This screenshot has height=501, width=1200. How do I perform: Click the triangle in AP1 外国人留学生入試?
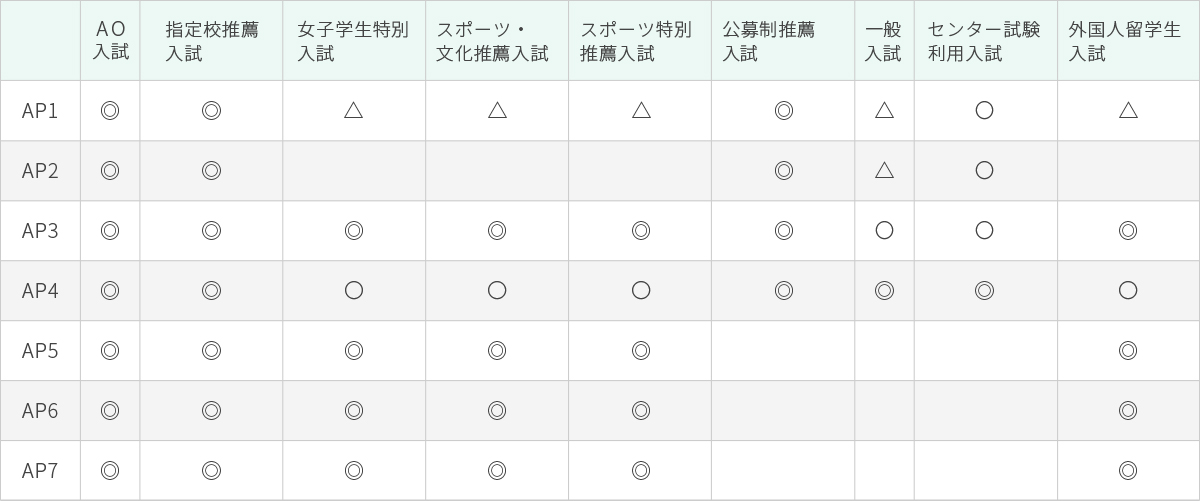click(1128, 110)
